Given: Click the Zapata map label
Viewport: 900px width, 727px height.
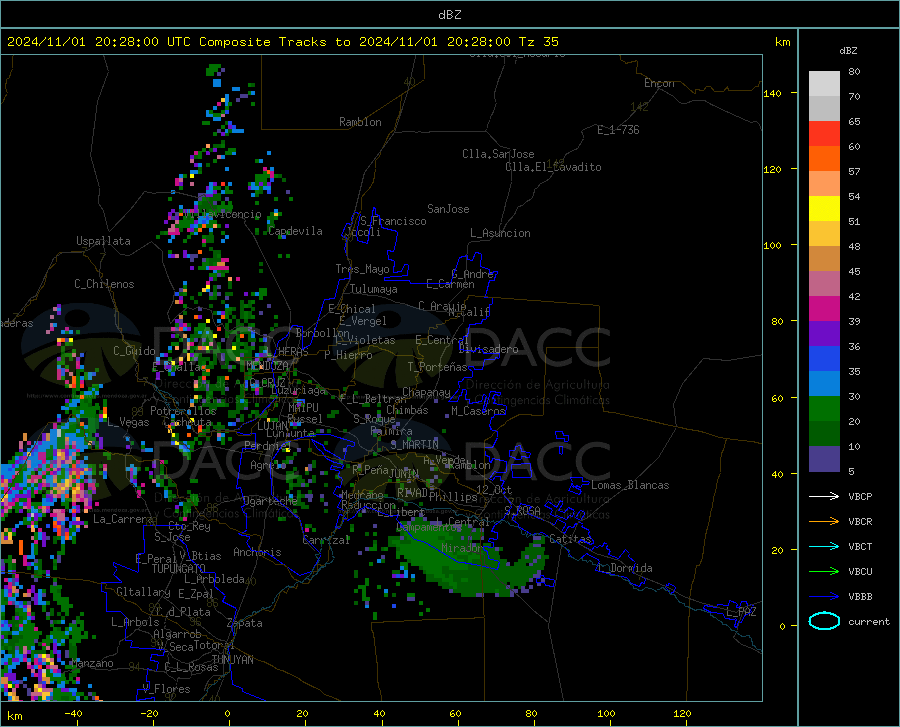Looking at the screenshot, I should [x=245, y=623].
